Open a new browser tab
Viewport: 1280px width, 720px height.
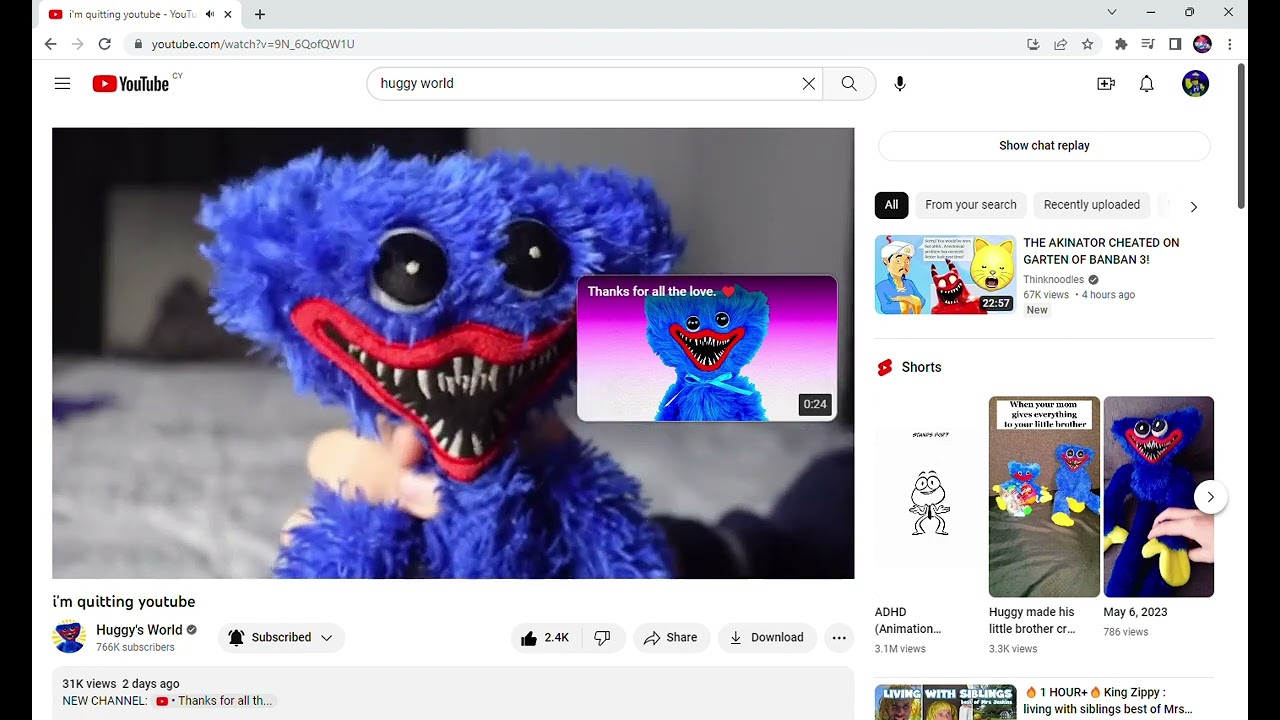pyautogui.click(x=260, y=14)
